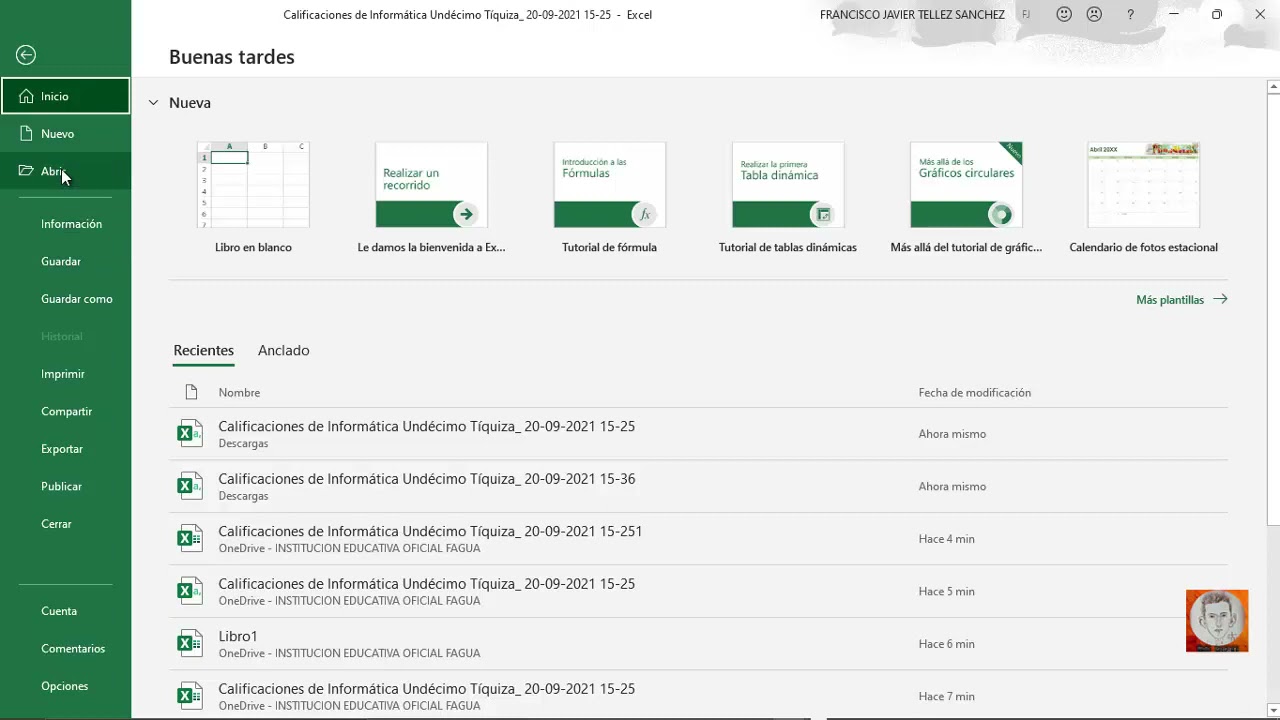This screenshot has height=720, width=1280.
Task: Open Realizar un recorrido template
Action: pos(431,197)
